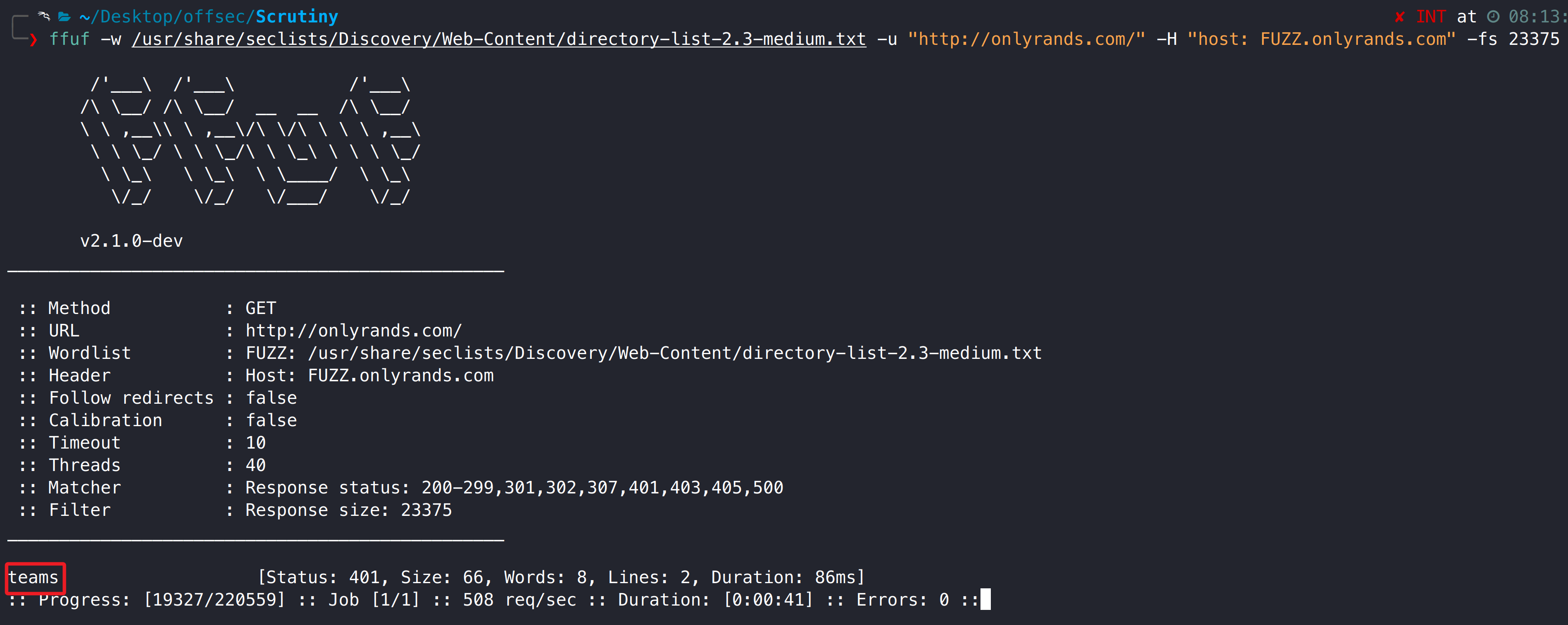1568x625 pixels.
Task: Click the Matcher response status codes list
Action: point(602,487)
